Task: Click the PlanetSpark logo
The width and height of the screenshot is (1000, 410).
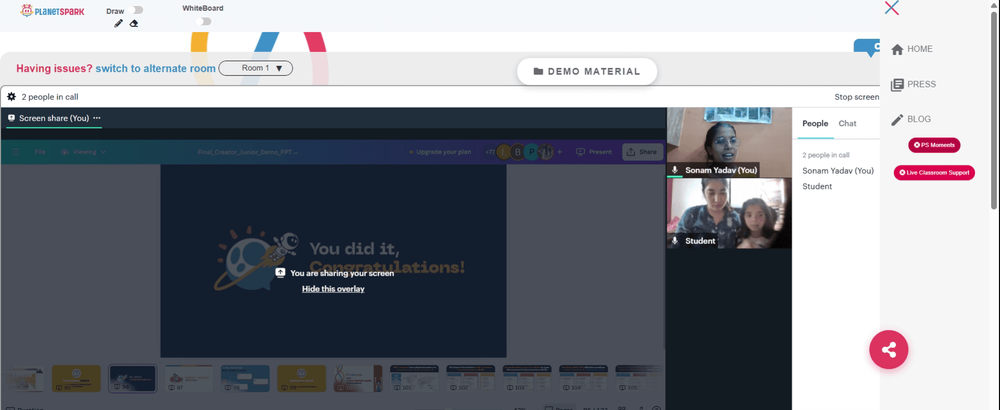Action: pos(52,11)
